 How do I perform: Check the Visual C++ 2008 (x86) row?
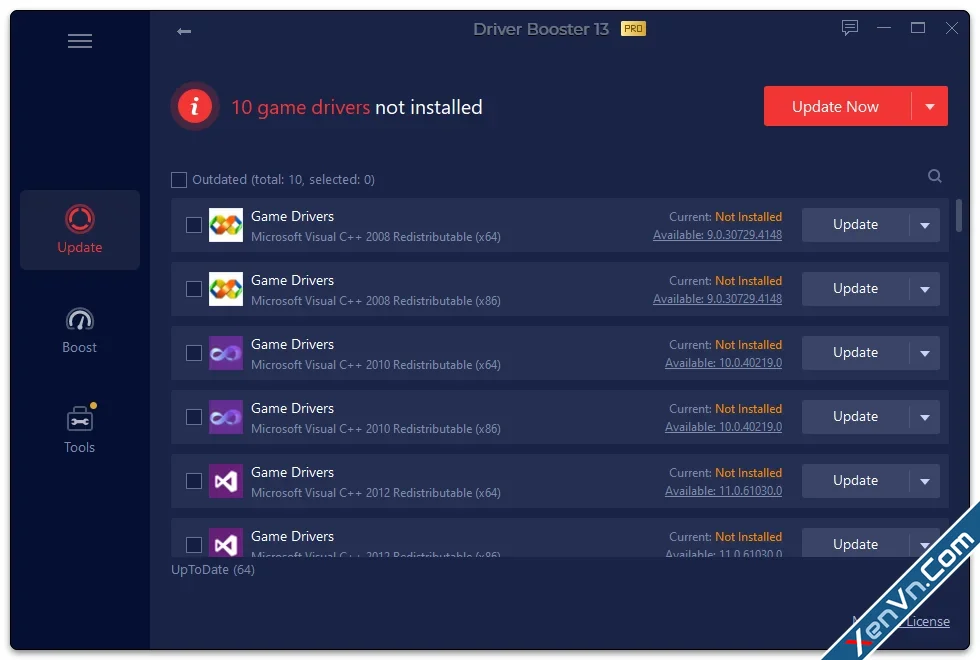[194, 289]
